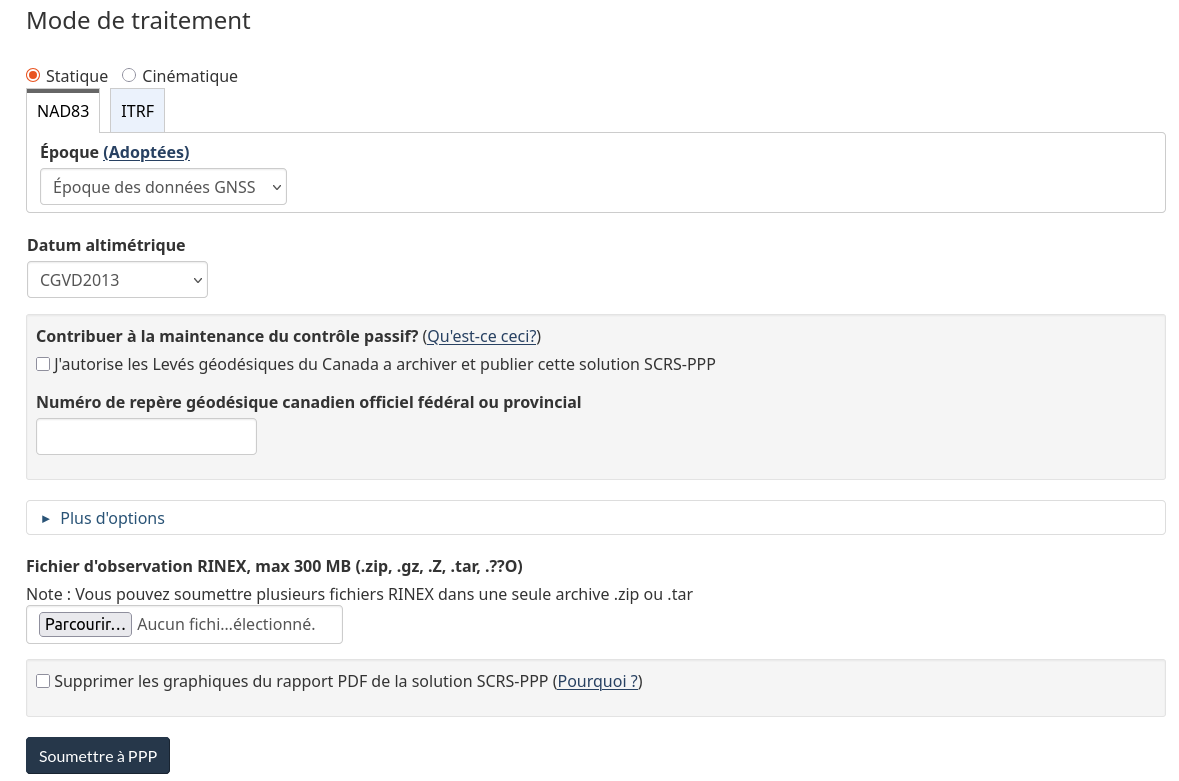Click the Parcourir... file browse button
Screen dimensions: 1179x781
tap(85, 625)
